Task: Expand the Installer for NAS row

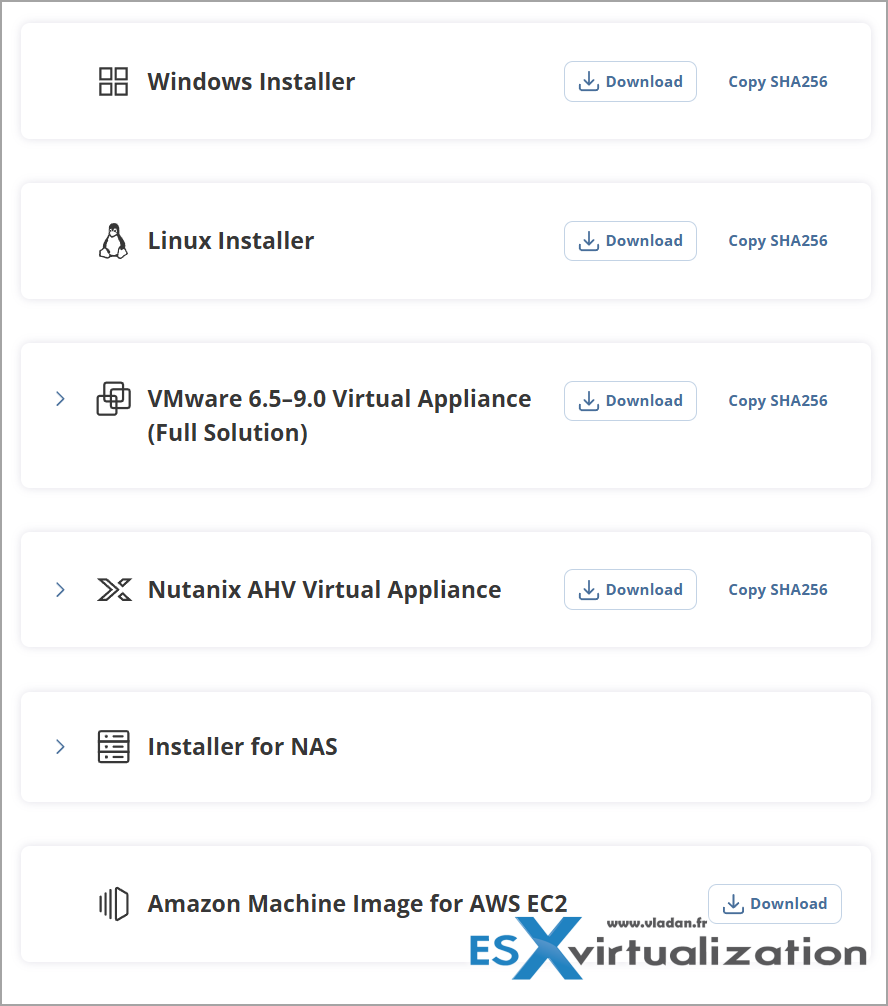Action: pyautogui.click(x=60, y=747)
